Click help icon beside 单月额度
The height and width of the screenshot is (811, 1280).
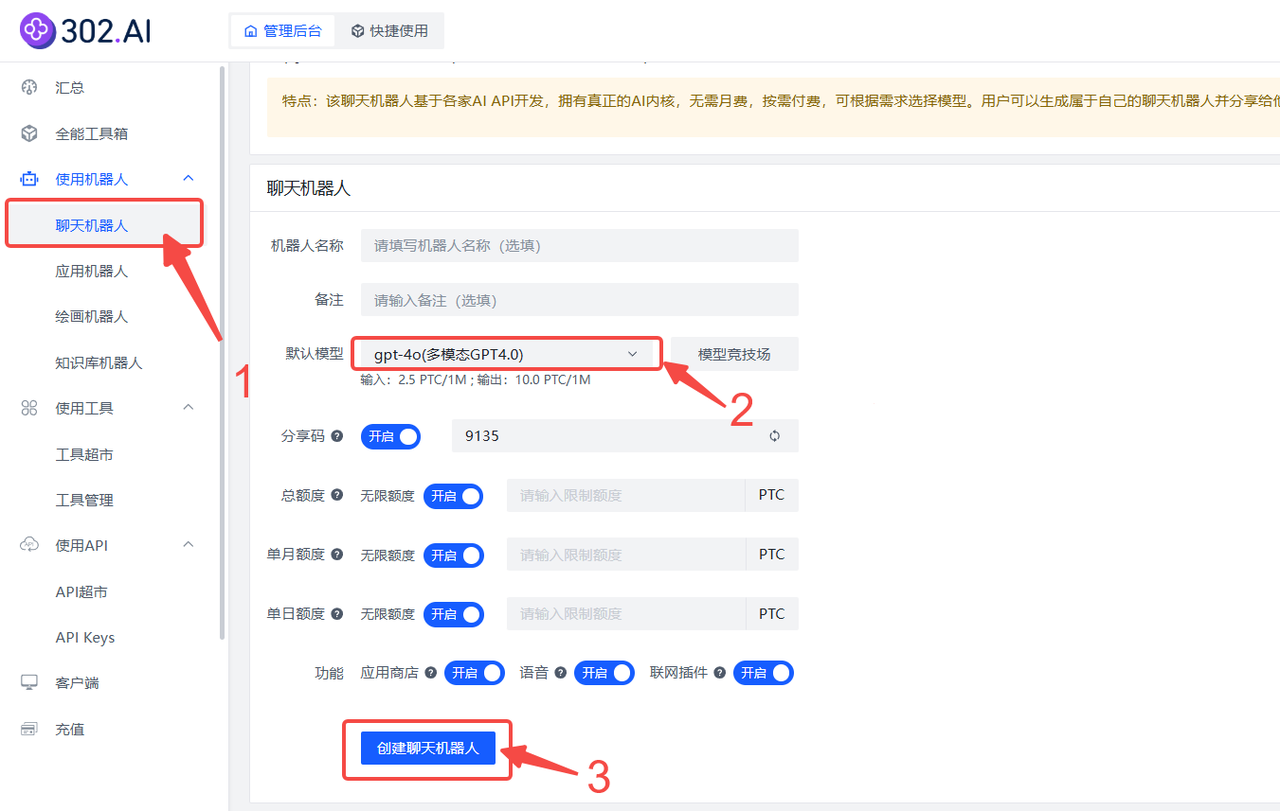337,554
